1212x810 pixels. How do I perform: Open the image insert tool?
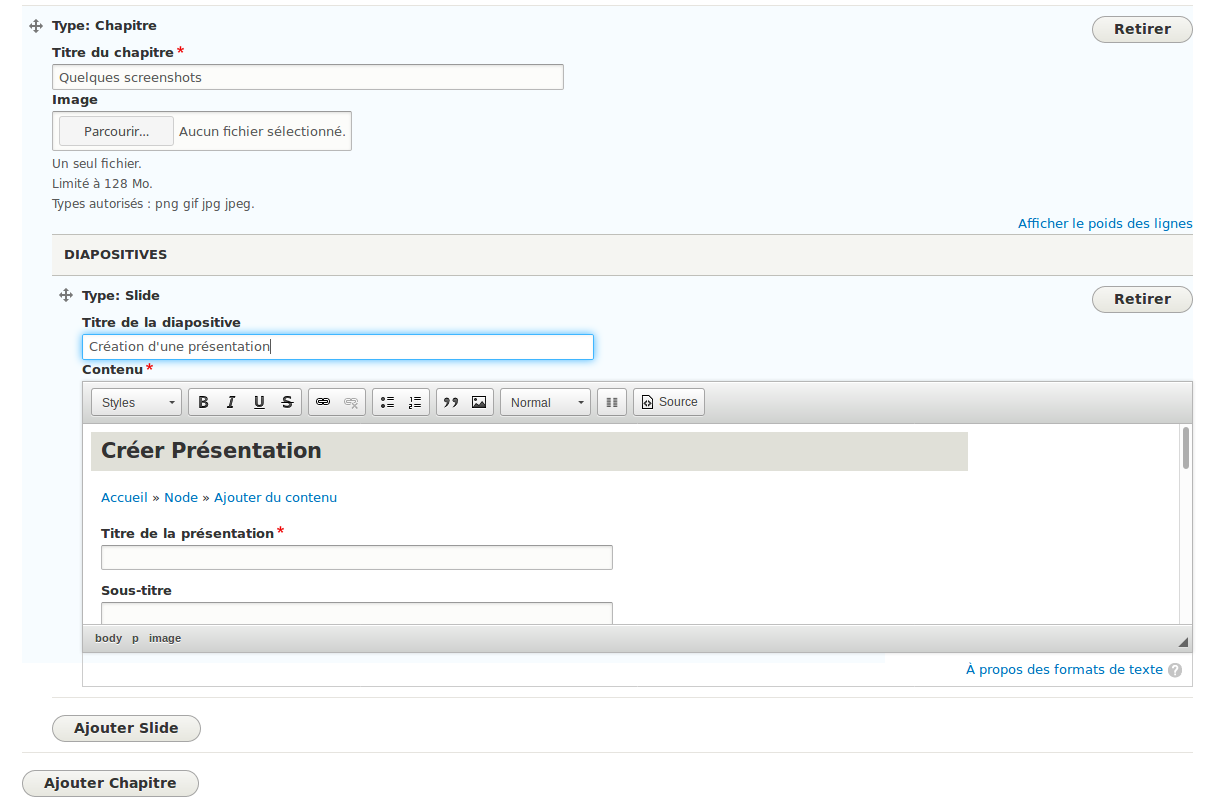point(479,402)
